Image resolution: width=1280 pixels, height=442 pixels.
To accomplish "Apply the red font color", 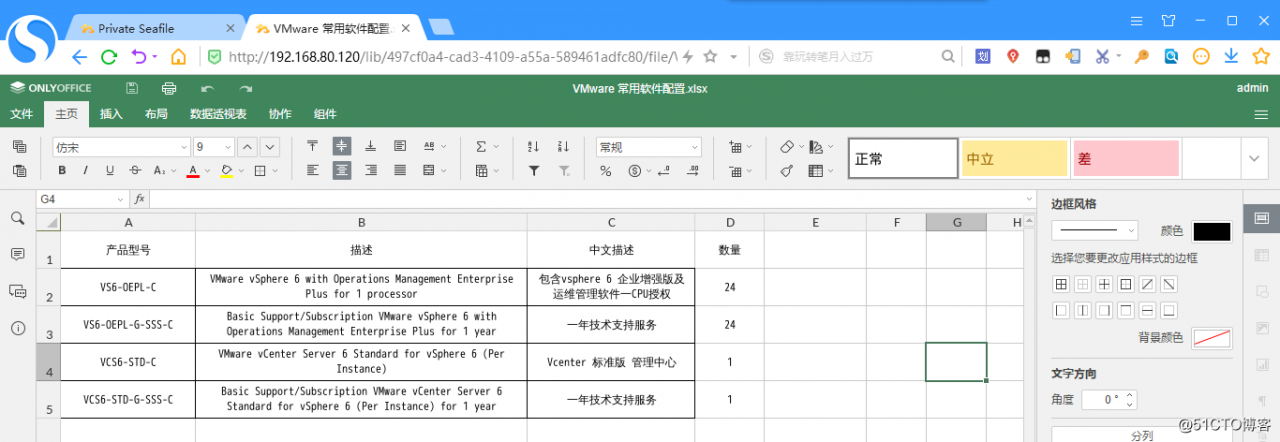I will (x=192, y=171).
